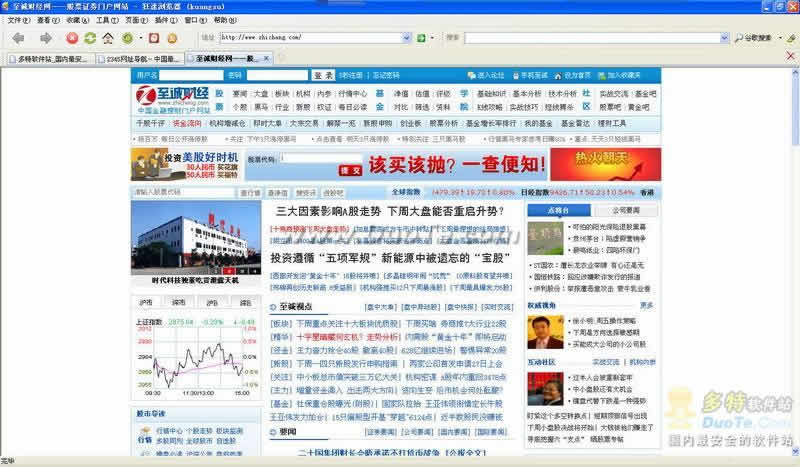Click the green Go button beside address bar

coord(421,38)
